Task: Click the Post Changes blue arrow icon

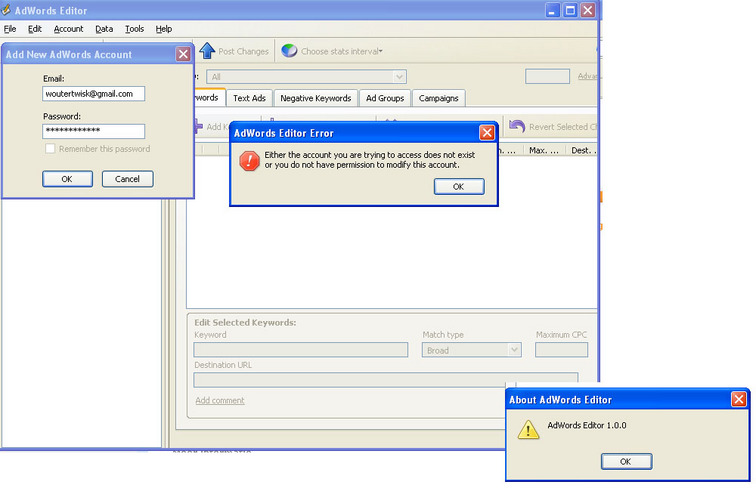Action: point(207,51)
